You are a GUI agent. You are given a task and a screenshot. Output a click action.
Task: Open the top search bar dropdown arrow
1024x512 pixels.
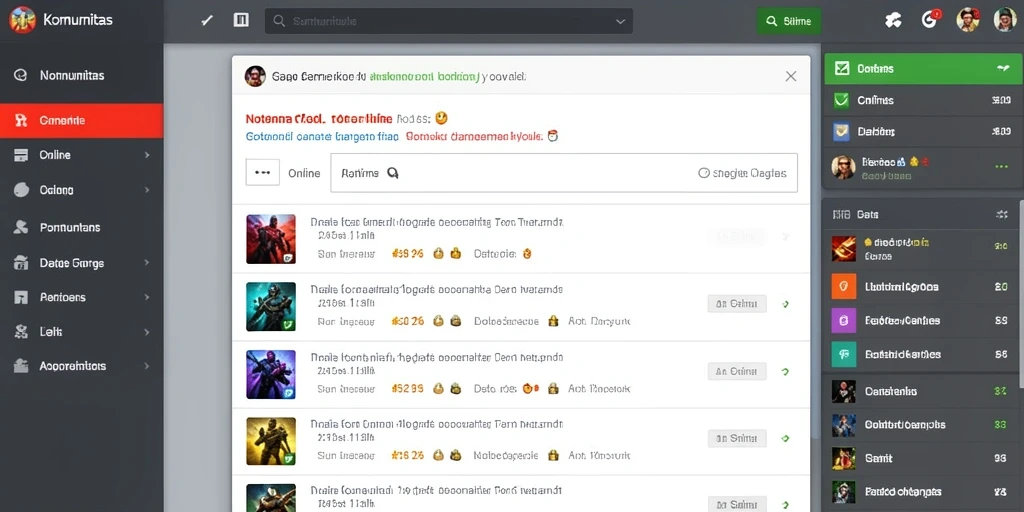point(620,21)
